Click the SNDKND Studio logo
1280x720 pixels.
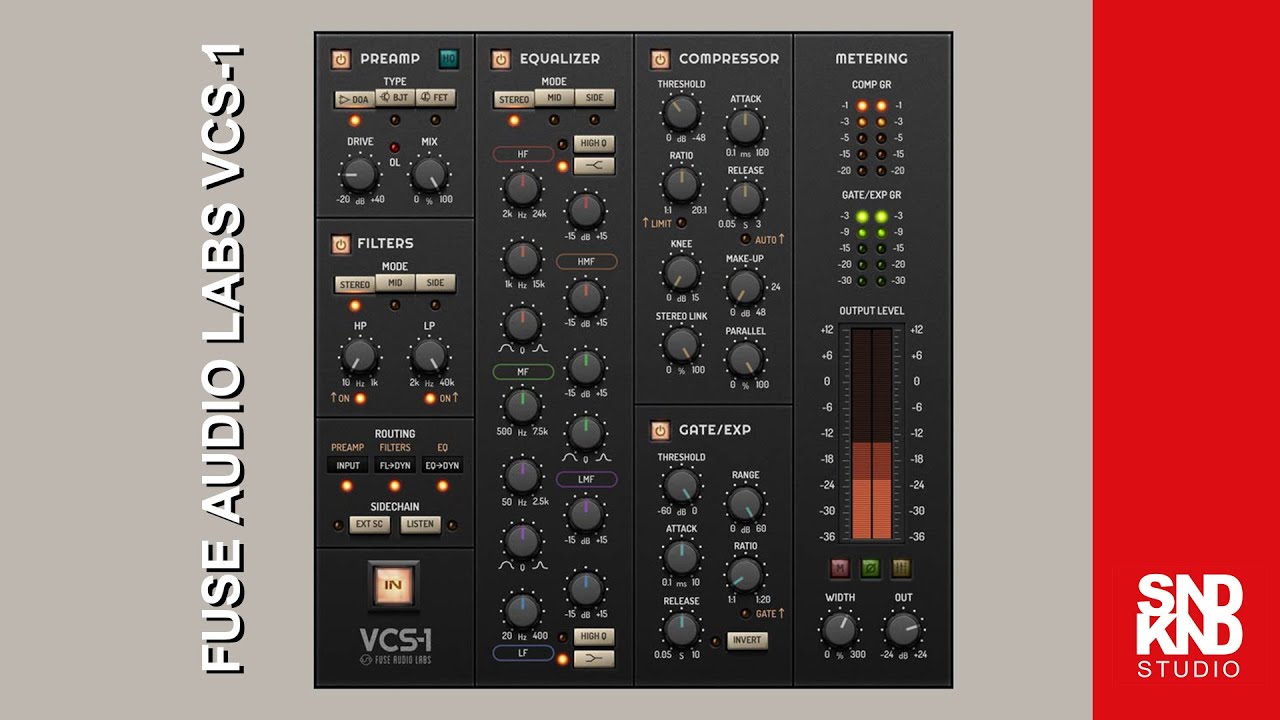point(1189,628)
